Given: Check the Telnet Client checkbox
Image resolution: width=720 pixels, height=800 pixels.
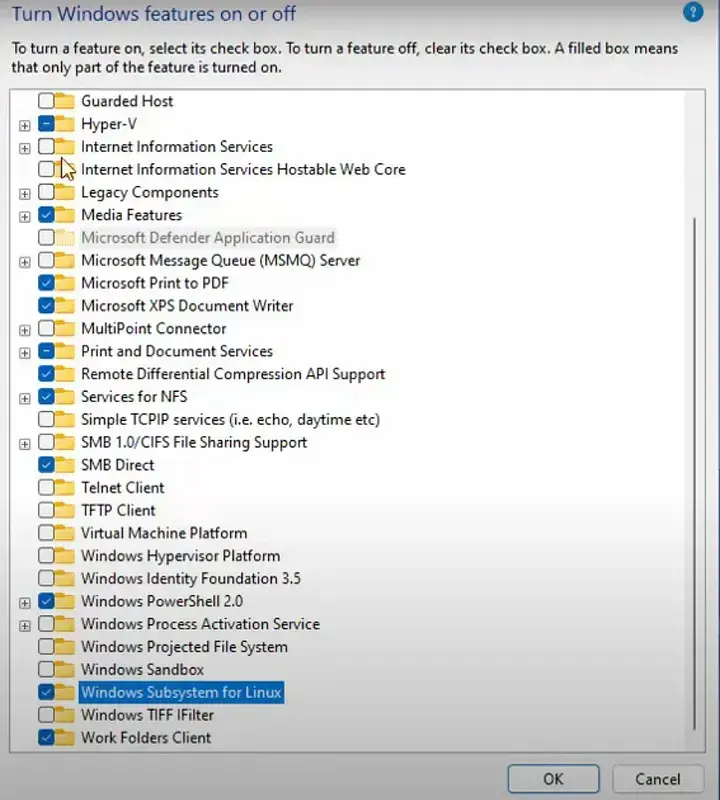Looking at the screenshot, I should [x=46, y=487].
